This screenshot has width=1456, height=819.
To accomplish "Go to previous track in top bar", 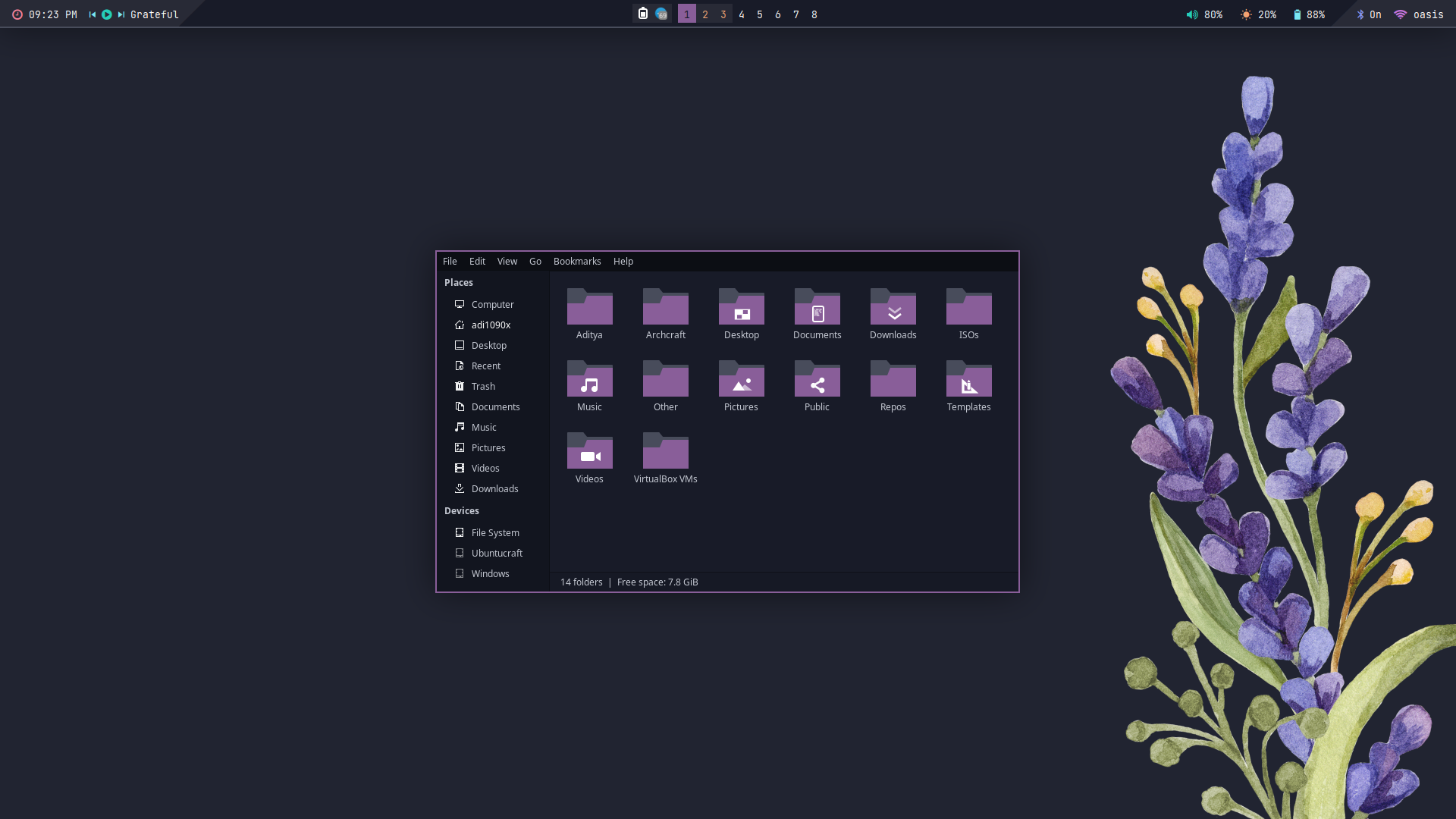I will 93,14.
